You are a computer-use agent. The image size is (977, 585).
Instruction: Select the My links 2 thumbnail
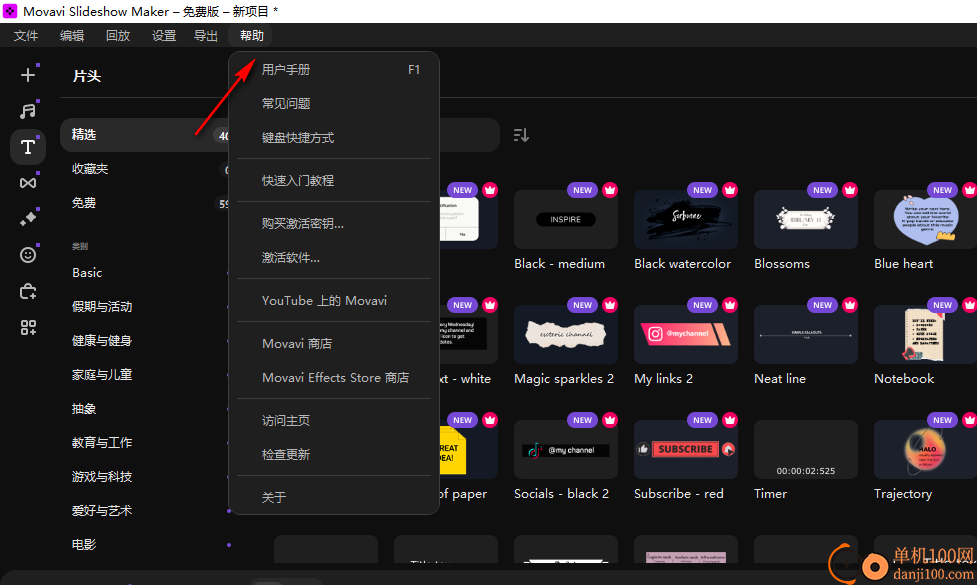pos(685,335)
